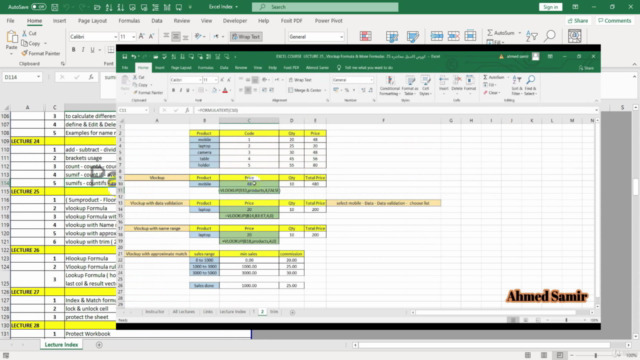Toggle the AutoSave switch in outer Excel
Image resolution: width=640 pixels, height=360 pixels.
[x=38, y=7]
